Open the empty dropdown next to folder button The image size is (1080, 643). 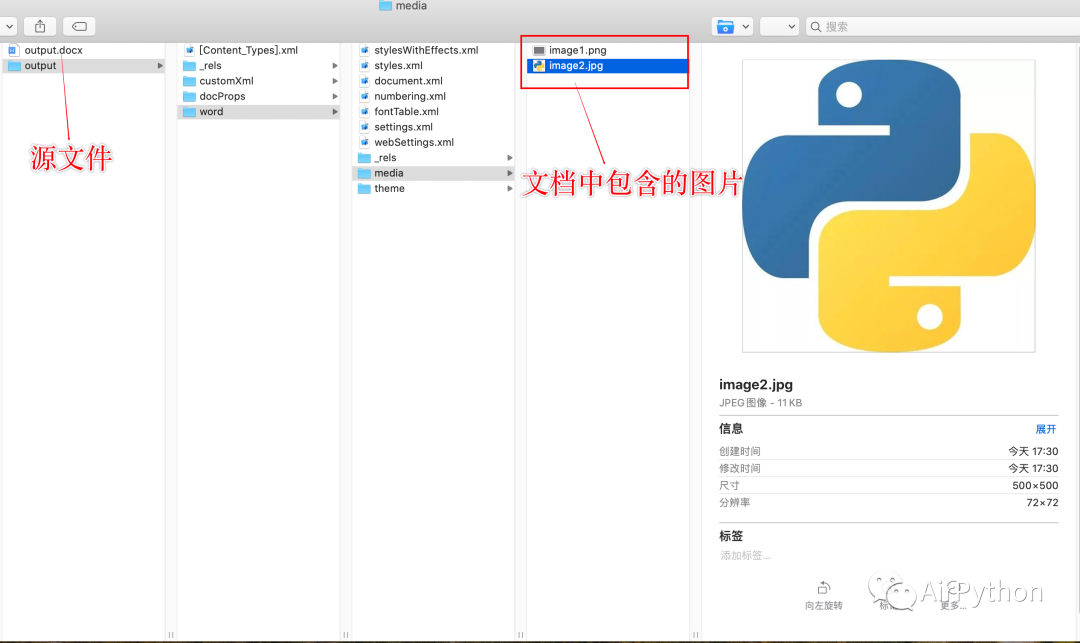779,26
